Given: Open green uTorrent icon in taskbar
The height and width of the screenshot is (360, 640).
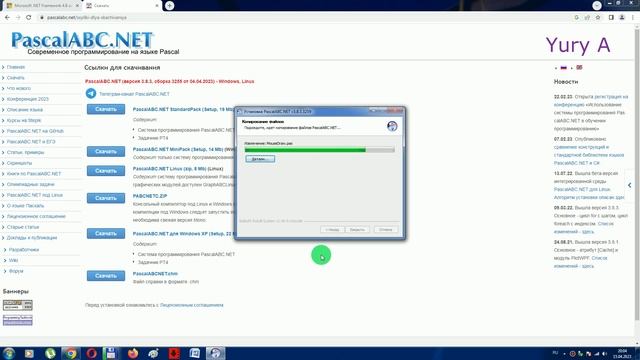Looking at the screenshot, I should (x=50, y=353).
